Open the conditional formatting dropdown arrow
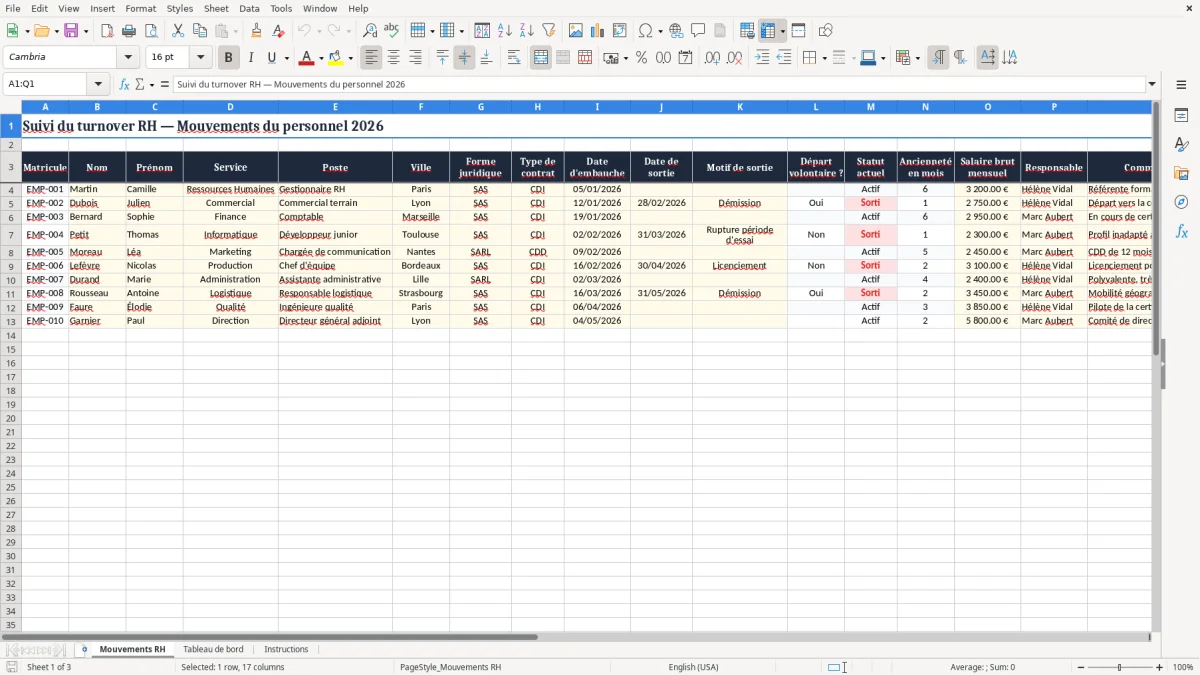The height and width of the screenshot is (675, 1200). 917,58
